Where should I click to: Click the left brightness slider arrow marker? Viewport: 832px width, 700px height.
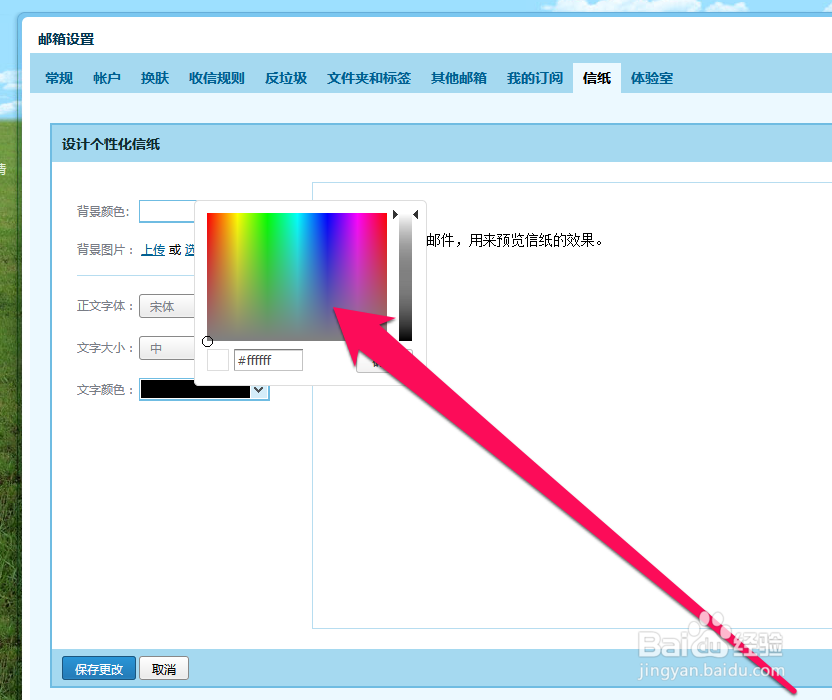pyautogui.click(x=395, y=214)
